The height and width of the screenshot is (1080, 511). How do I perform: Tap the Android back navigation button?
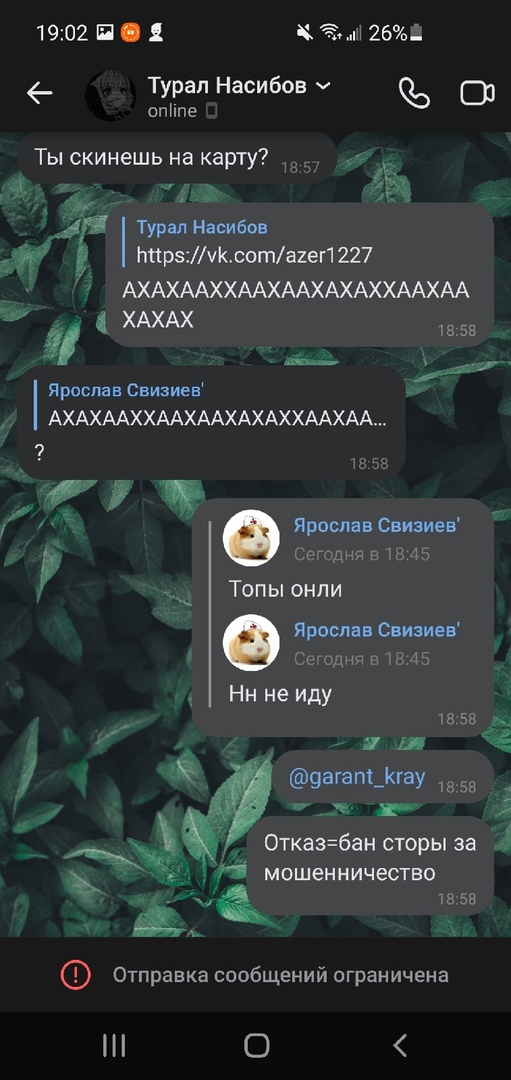pyautogui.click(x=399, y=1045)
